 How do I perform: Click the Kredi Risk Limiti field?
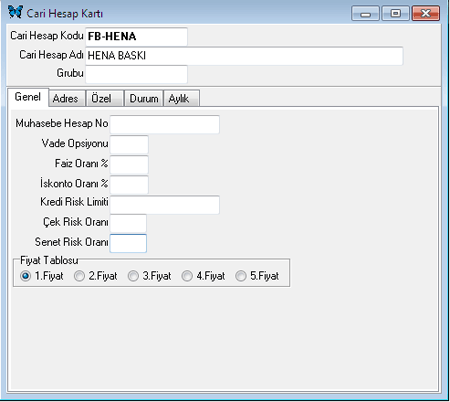[165, 204]
